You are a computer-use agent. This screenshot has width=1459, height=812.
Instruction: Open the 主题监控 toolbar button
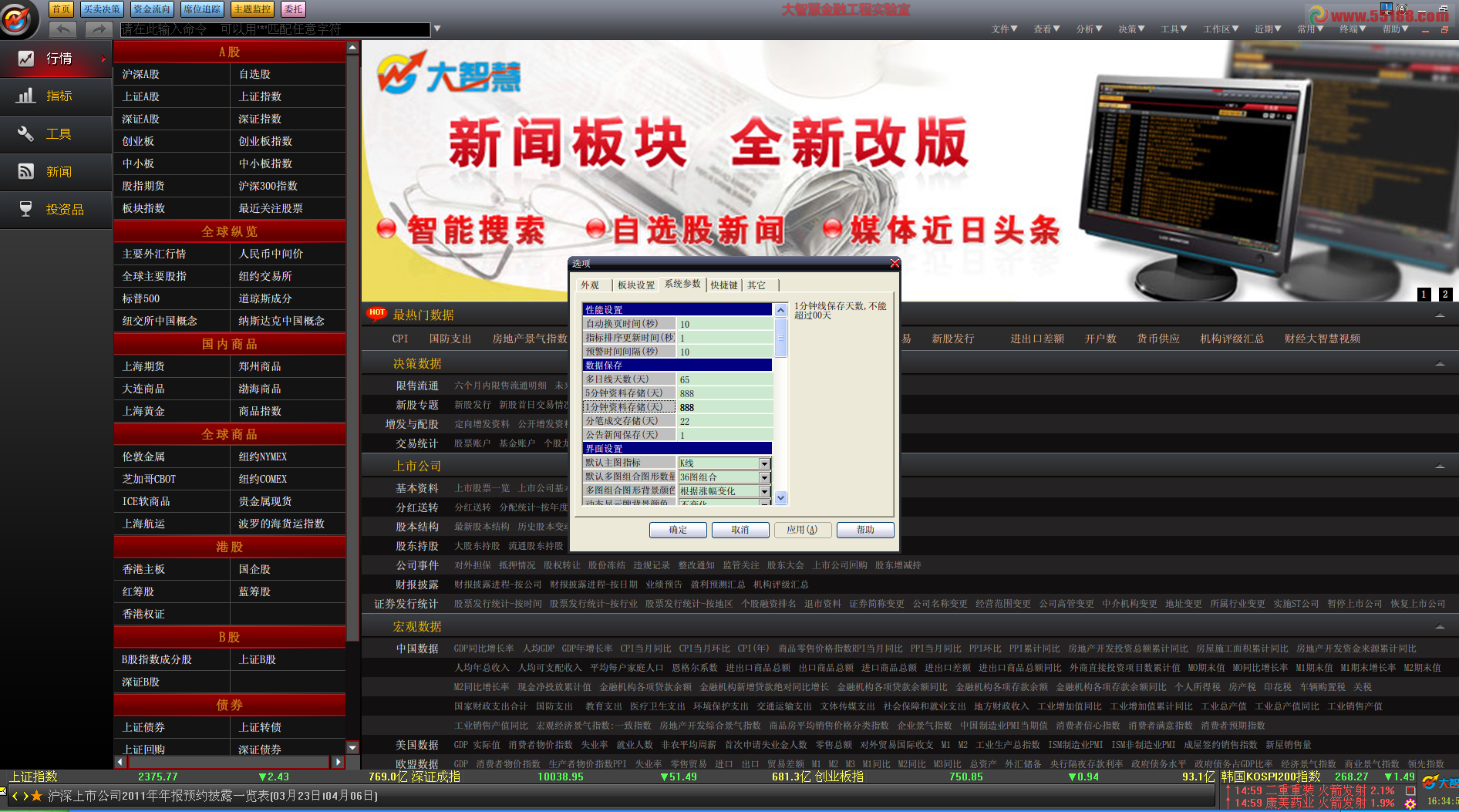point(252,9)
